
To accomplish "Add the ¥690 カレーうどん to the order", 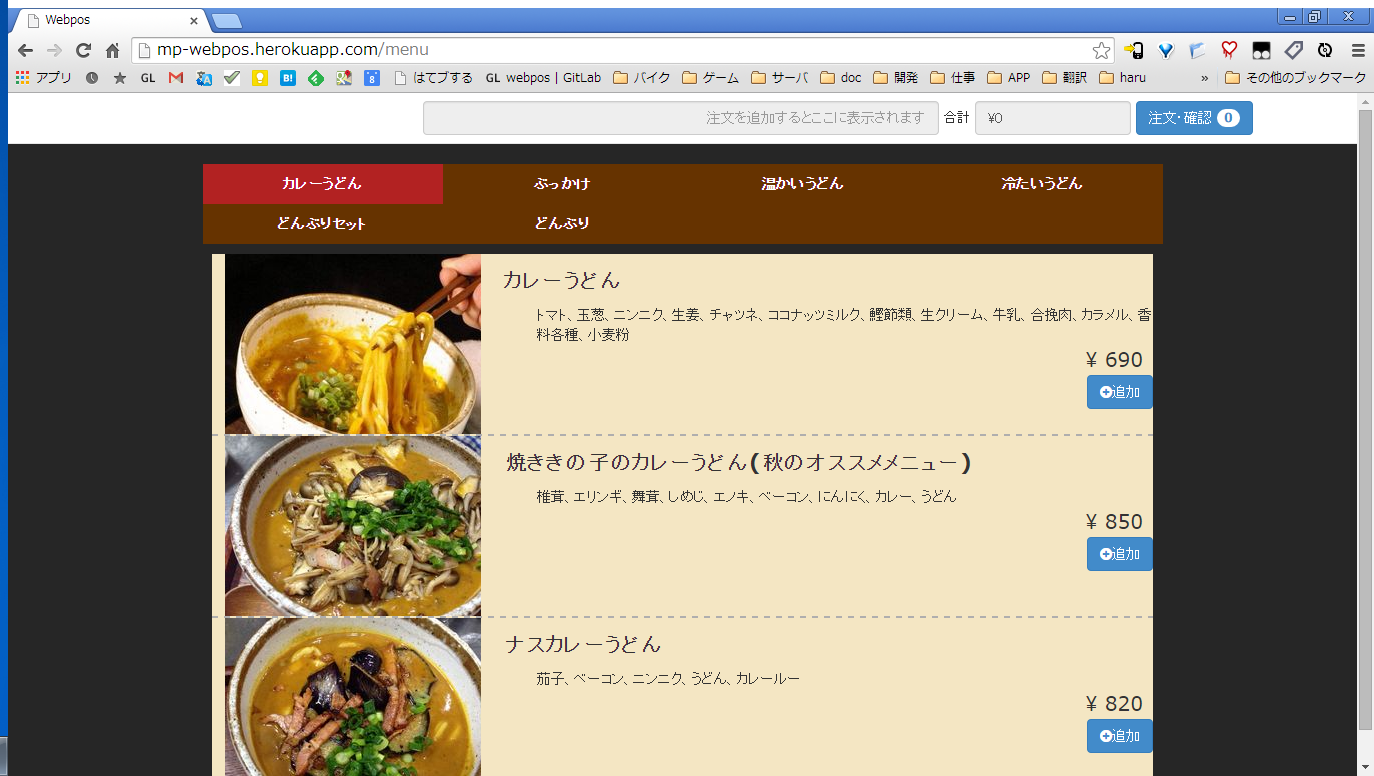I will (1120, 392).
